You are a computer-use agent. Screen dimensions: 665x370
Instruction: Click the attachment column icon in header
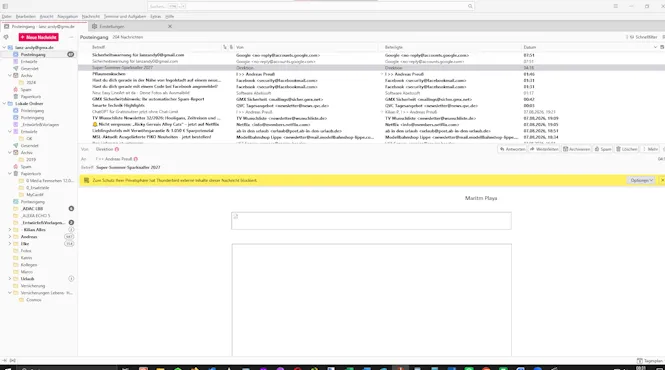click(x=231, y=47)
